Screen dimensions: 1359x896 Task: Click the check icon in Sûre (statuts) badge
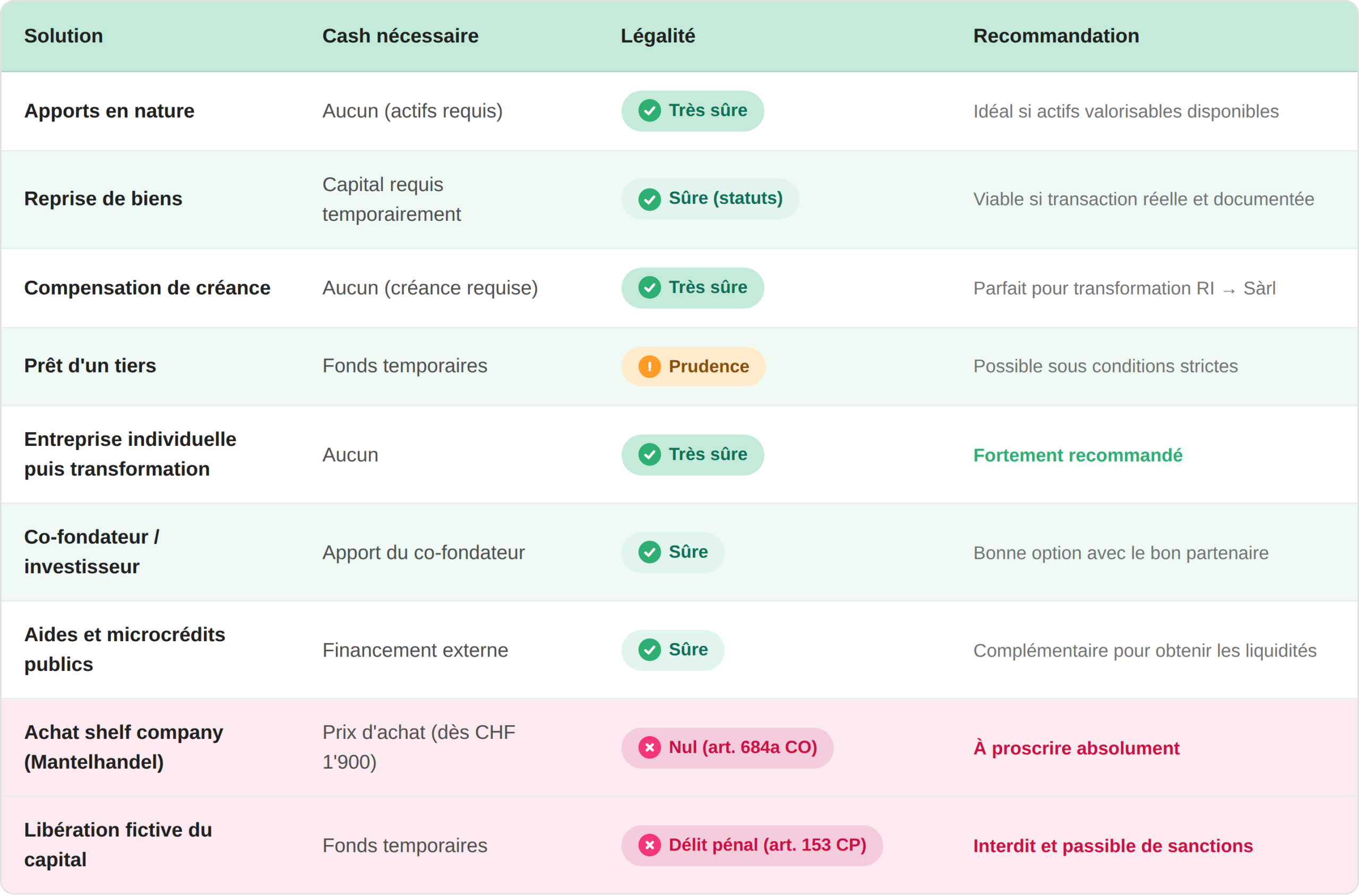point(649,199)
